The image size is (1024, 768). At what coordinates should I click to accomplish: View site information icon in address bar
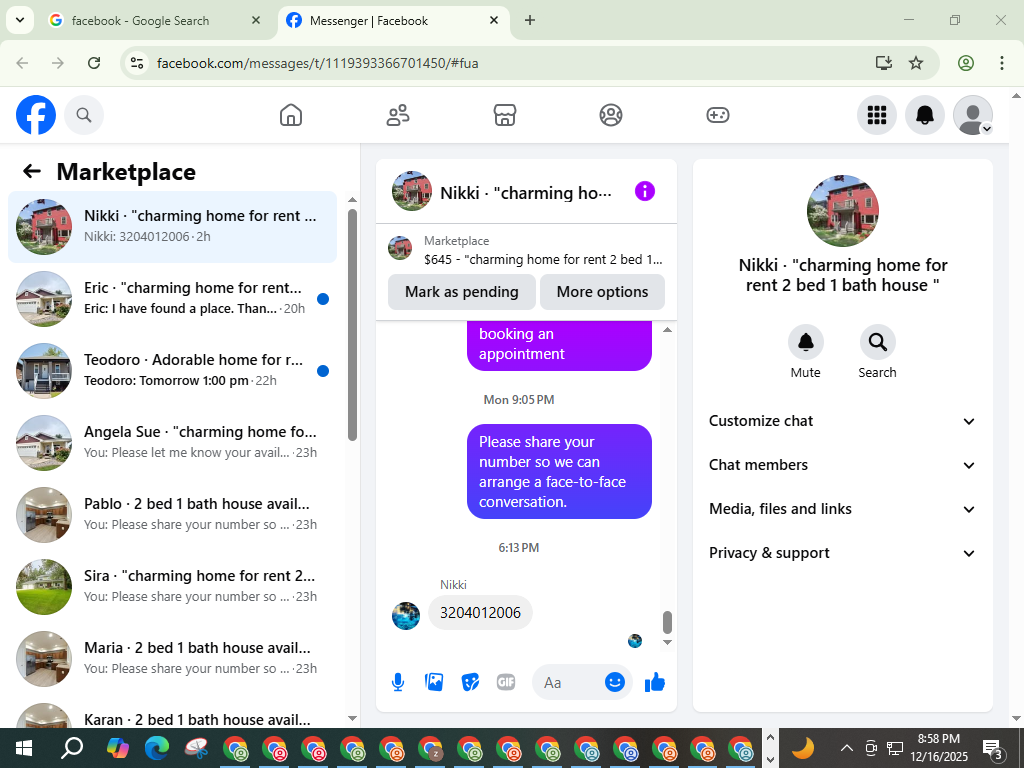coord(136,63)
